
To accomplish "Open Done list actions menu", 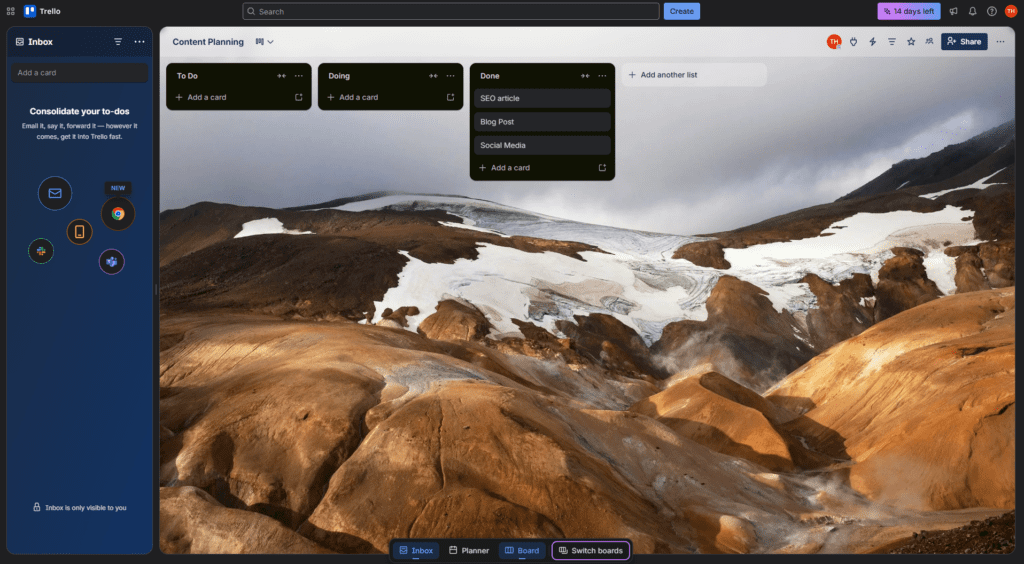I will [x=602, y=76].
